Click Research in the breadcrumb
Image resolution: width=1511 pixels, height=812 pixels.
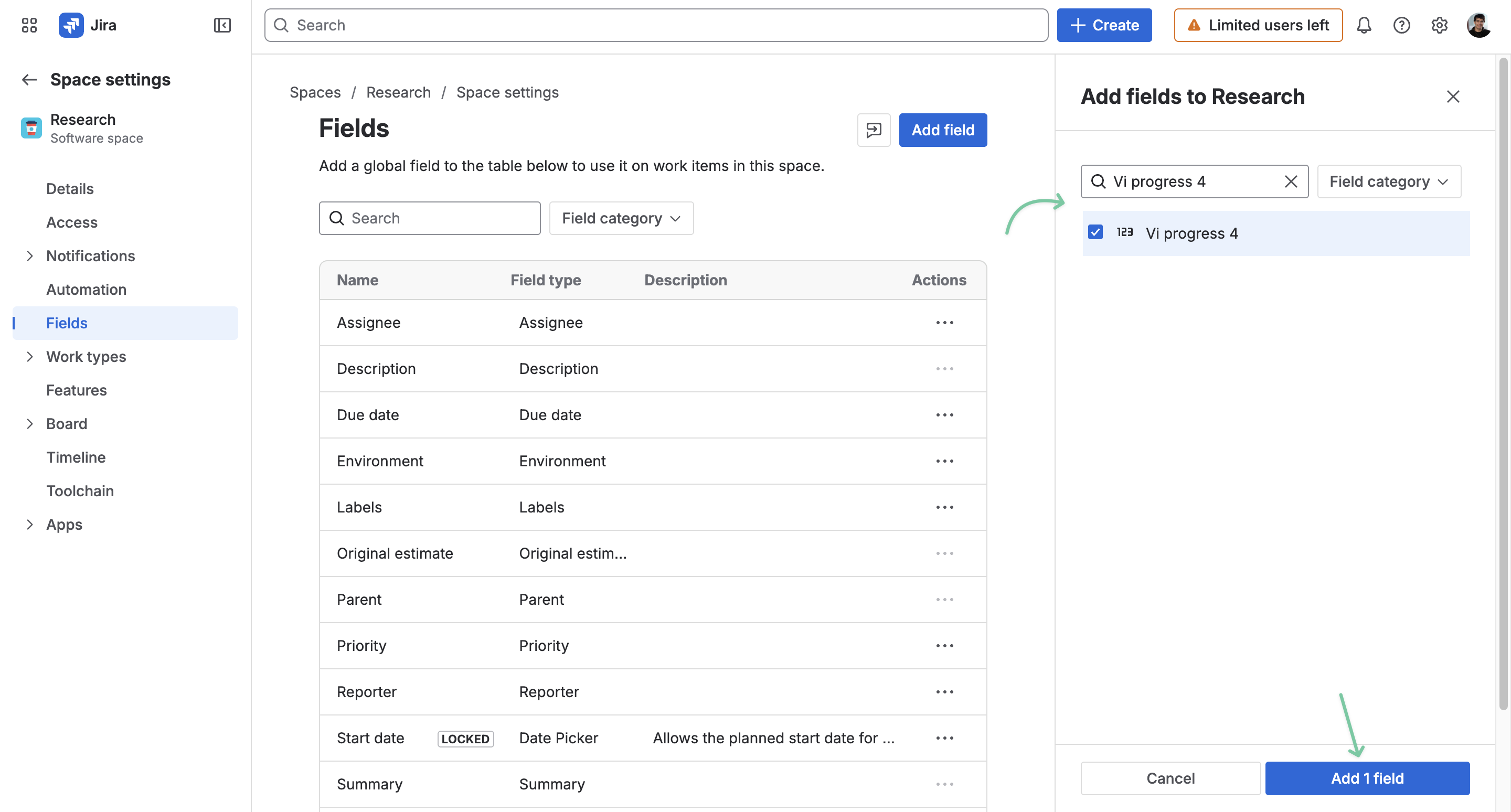(398, 93)
